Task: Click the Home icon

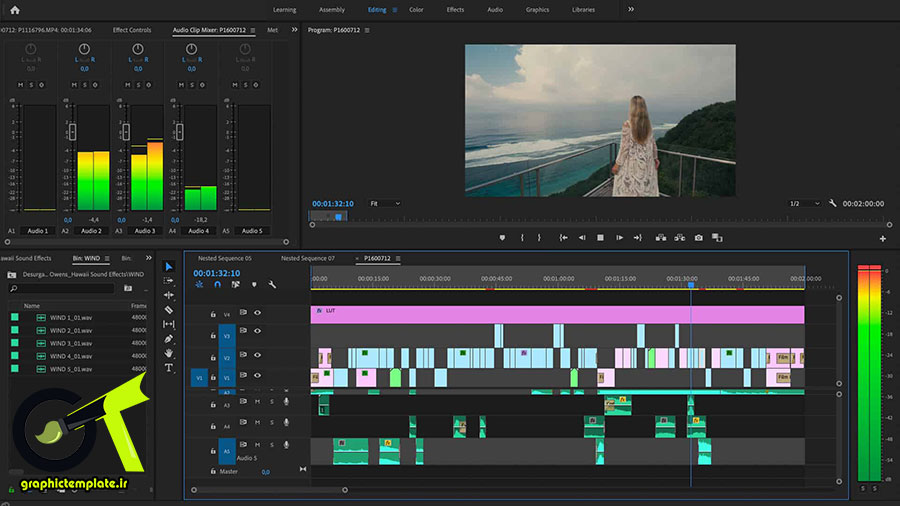Action: pyautogui.click(x=15, y=10)
